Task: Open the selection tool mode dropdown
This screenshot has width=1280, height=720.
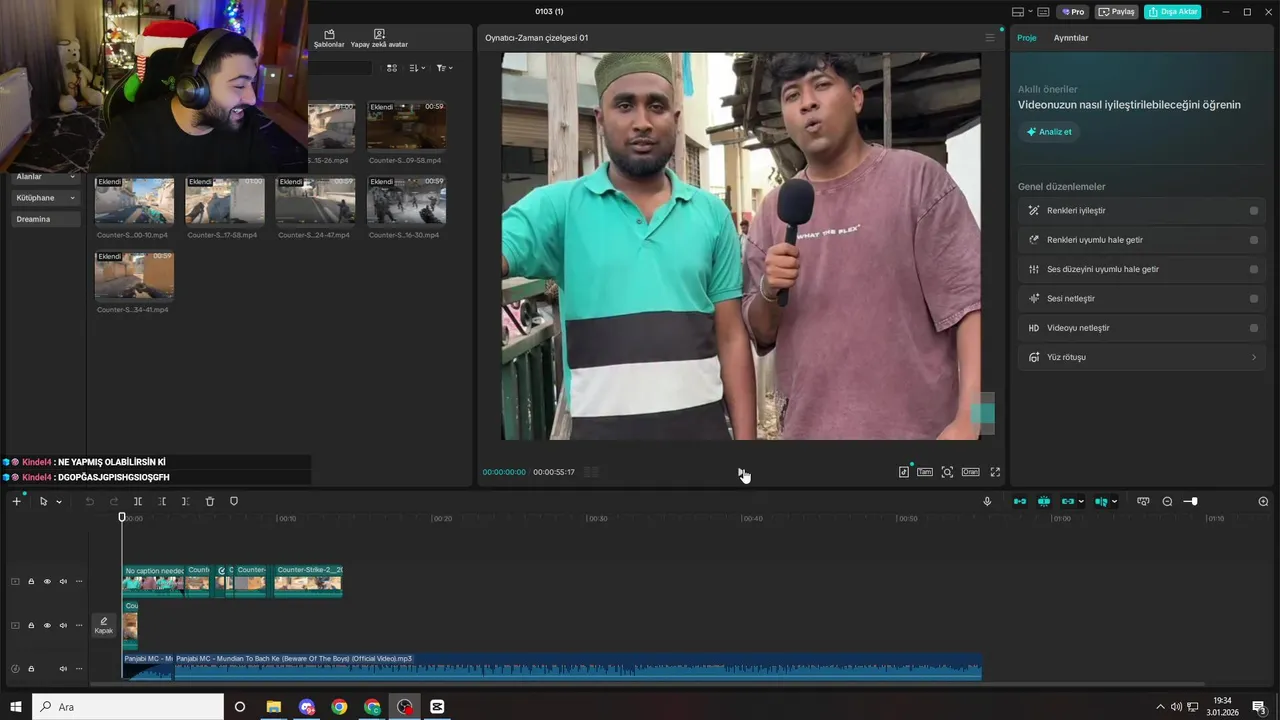Action: [59, 502]
